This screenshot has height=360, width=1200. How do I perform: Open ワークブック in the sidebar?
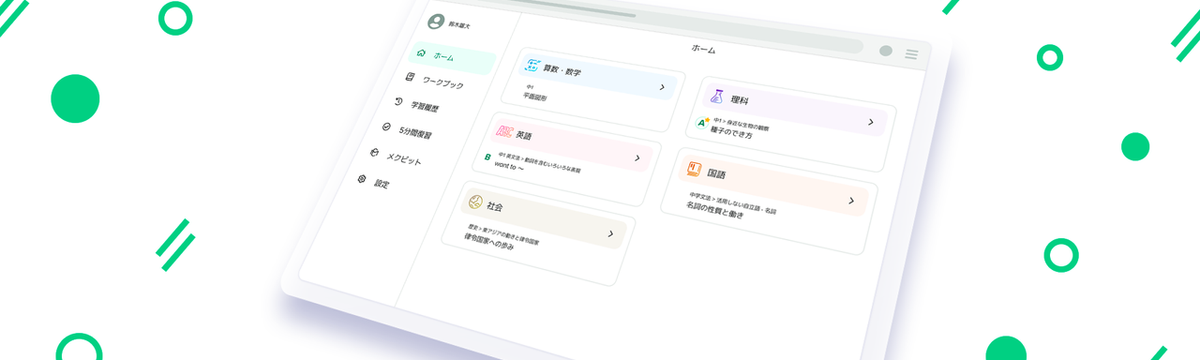[x=443, y=82]
